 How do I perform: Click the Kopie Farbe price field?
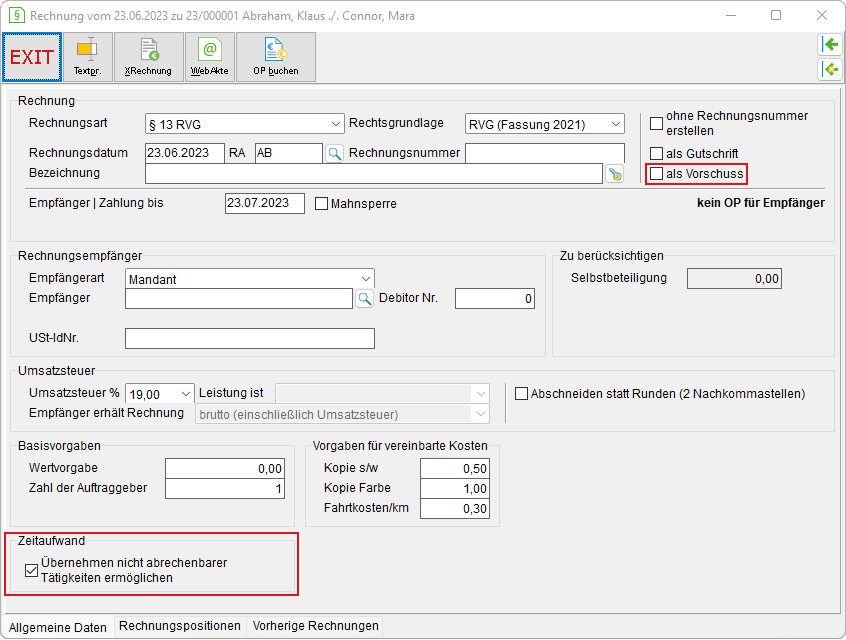[455, 488]
